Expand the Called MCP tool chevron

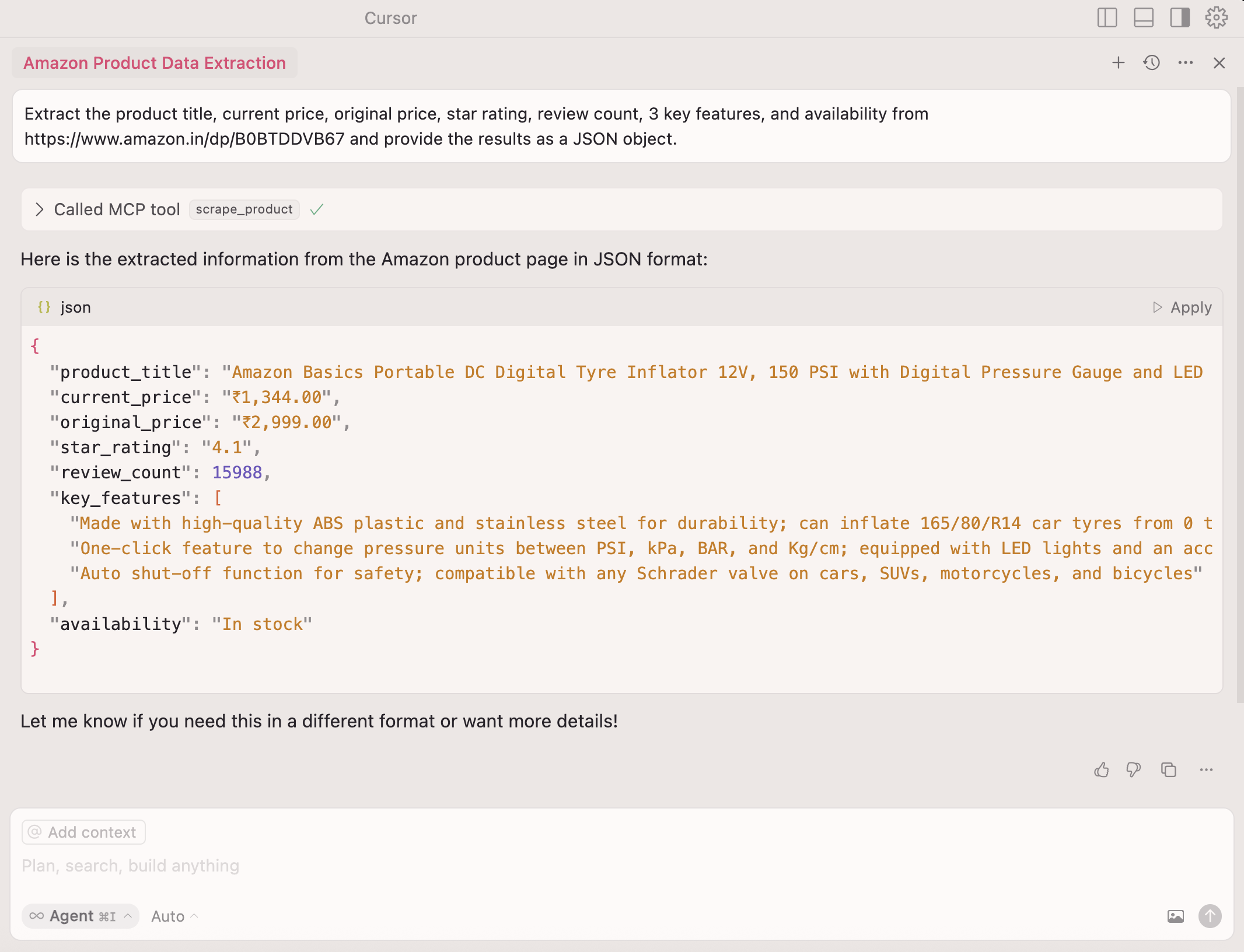click(39, 209)
